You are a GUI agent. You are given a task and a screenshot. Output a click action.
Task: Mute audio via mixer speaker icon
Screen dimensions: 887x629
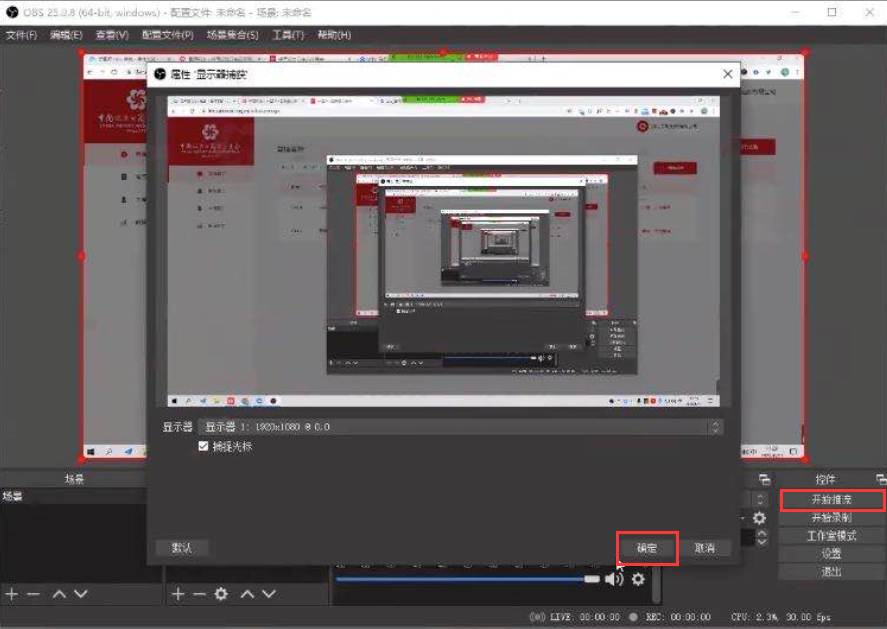613,579
